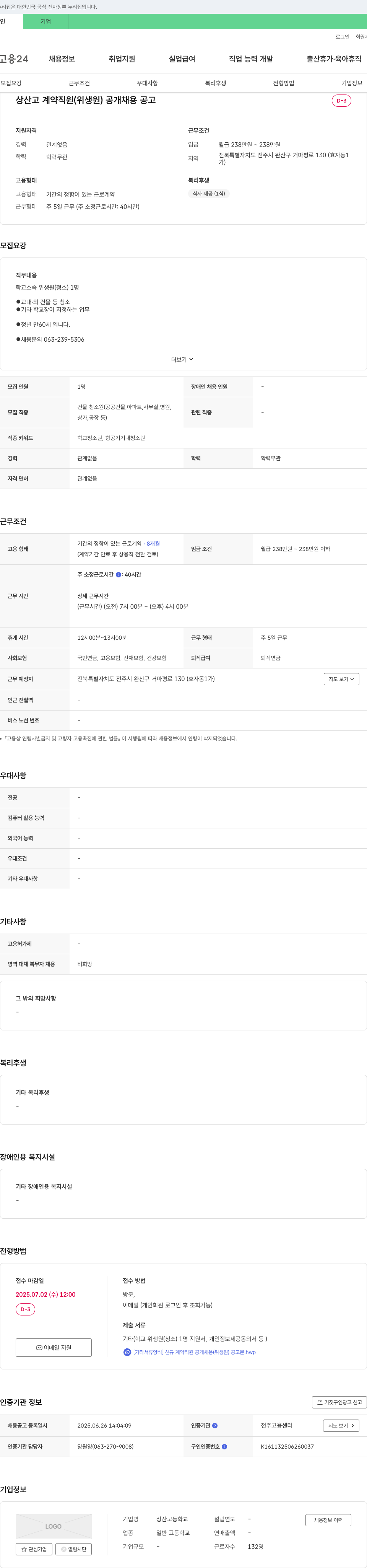Image resolution: width=367 pixels, height=1568 pixels.
Task: Toggle 관심기업 star to favorite the company
Action: [x=34, y=1549]
